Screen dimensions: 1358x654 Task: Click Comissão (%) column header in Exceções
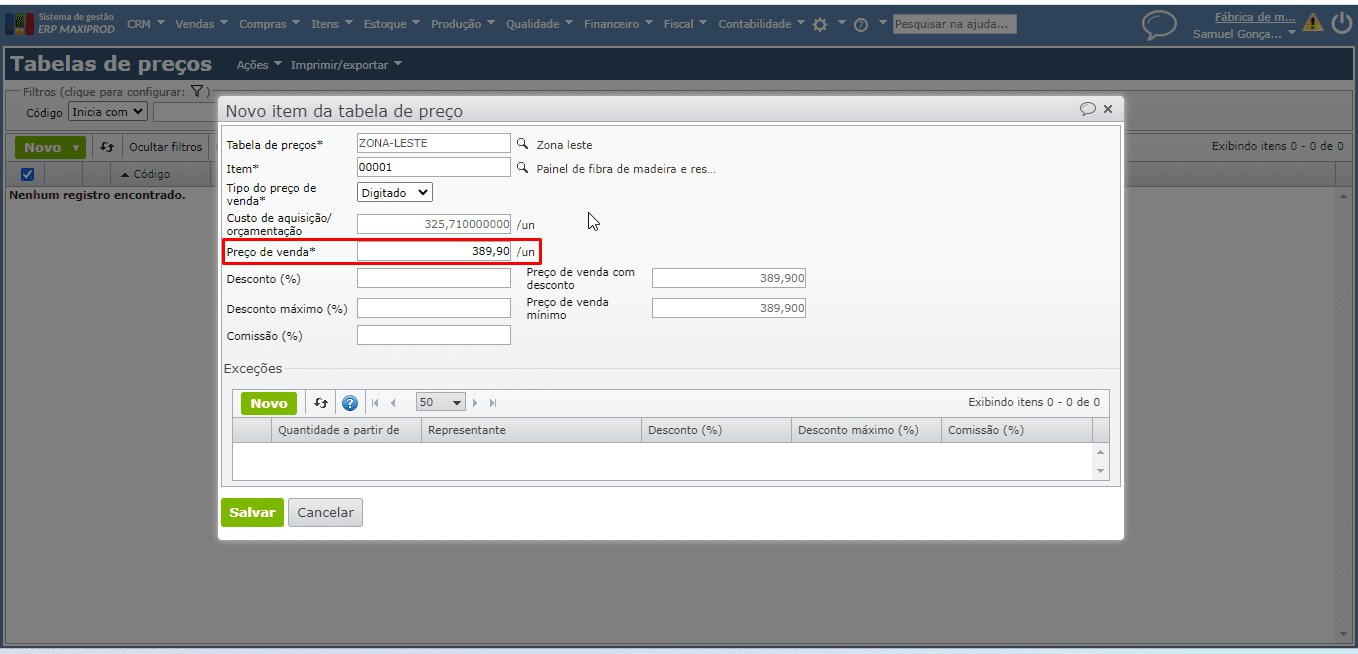point(1017,430)
